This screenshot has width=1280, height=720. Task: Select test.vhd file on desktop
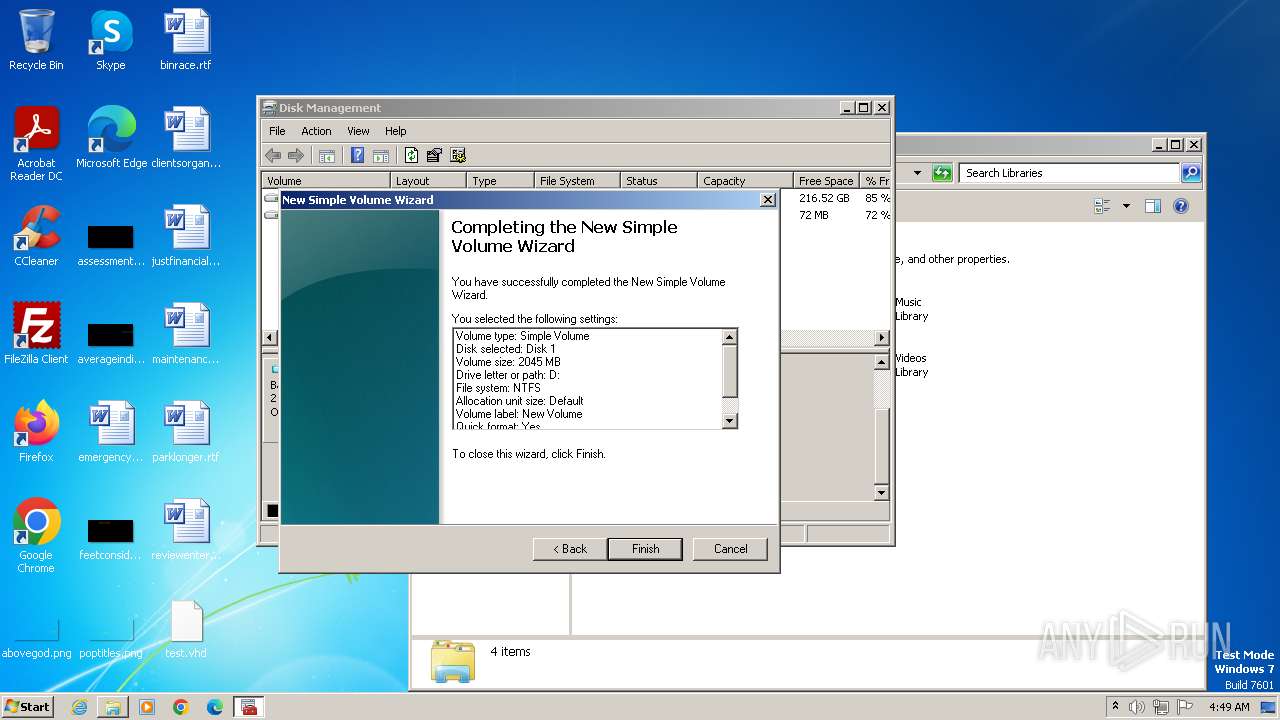point(186,629)
